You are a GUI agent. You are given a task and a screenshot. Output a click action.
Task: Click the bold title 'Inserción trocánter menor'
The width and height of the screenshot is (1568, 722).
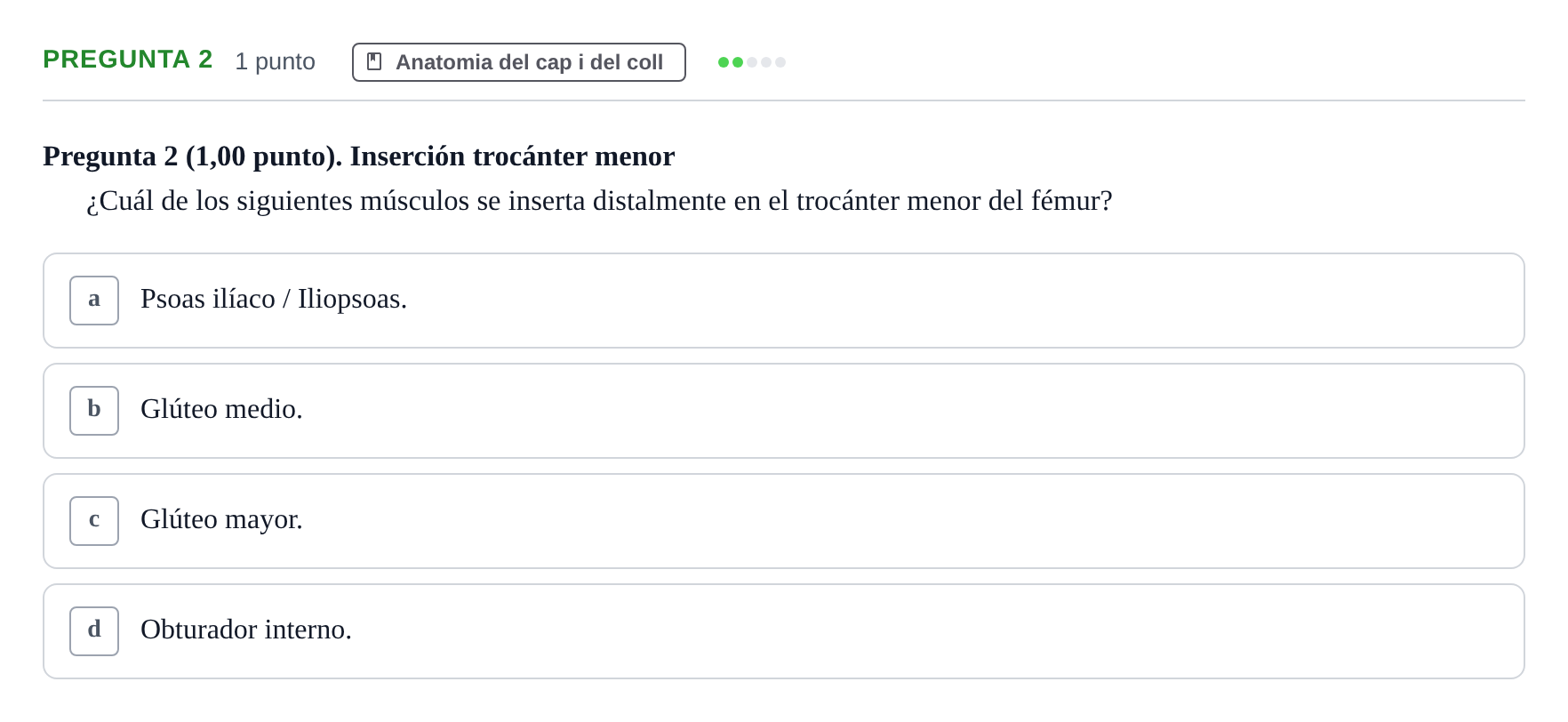coord(512,156)
